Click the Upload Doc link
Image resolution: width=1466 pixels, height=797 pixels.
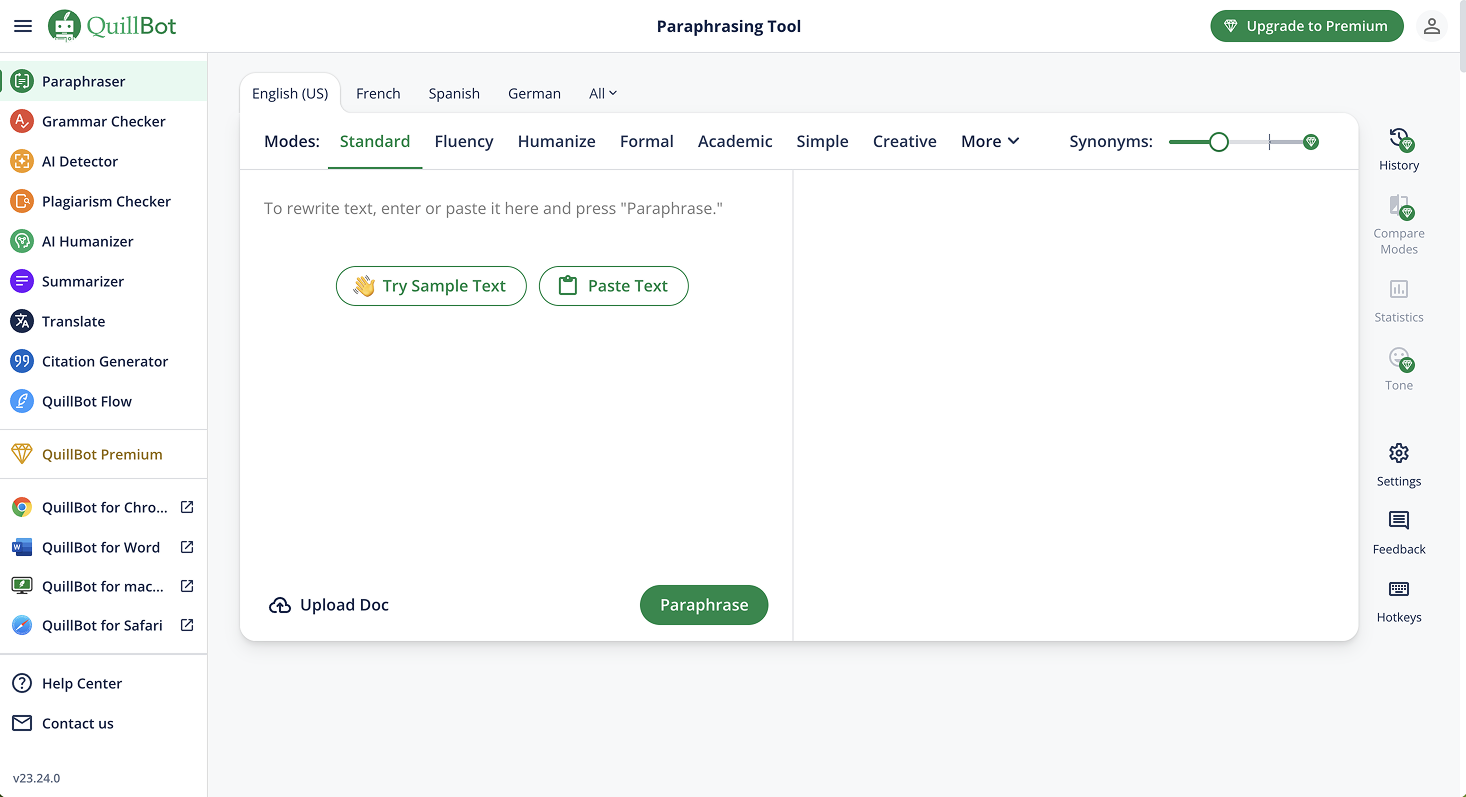click(329, 605)
